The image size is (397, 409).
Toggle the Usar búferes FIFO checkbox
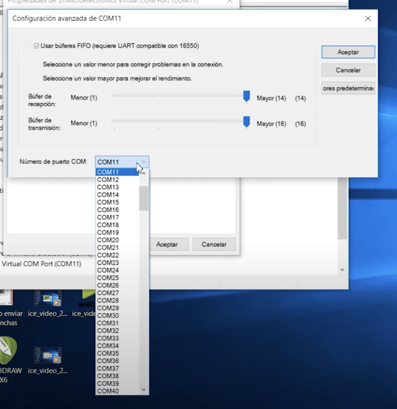36,46
